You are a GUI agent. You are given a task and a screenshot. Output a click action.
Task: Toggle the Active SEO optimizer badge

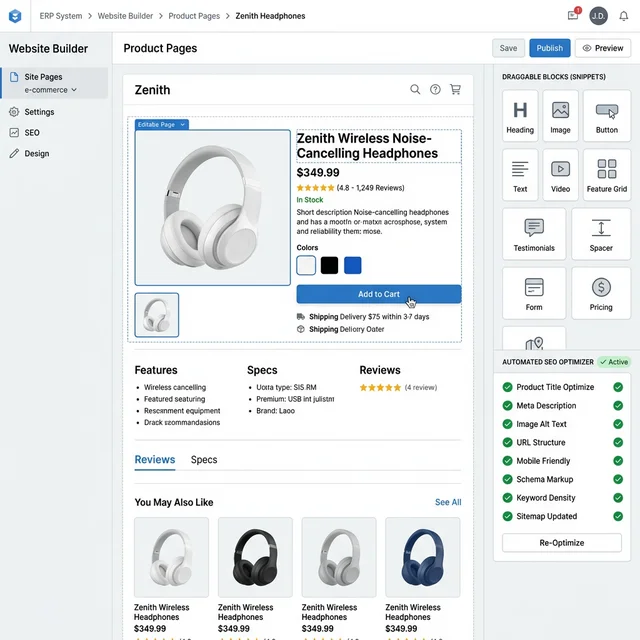click(613, 362)
